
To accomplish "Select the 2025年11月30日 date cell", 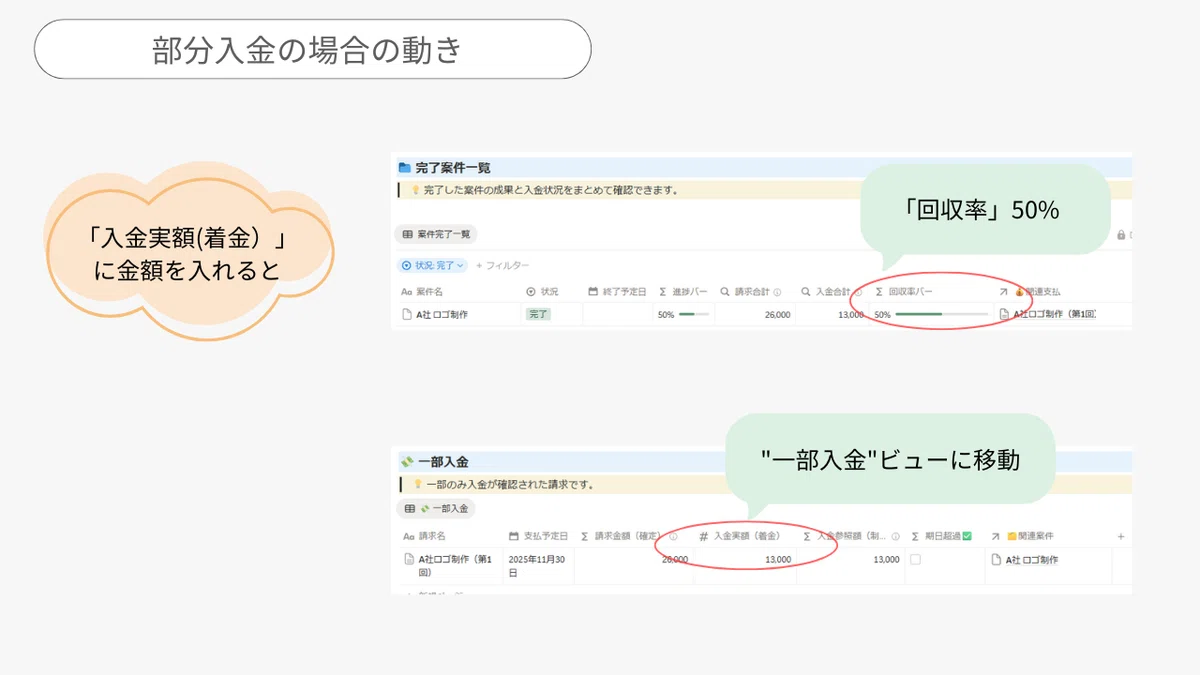I will [538, 566].
